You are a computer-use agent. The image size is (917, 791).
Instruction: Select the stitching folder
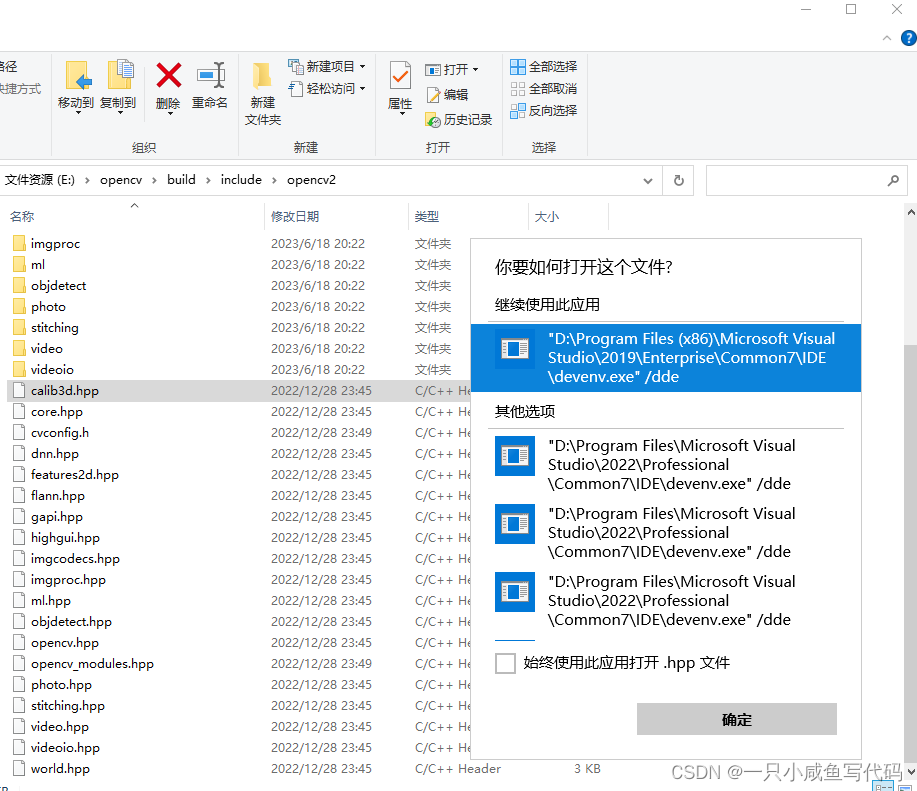pos(54,327)
